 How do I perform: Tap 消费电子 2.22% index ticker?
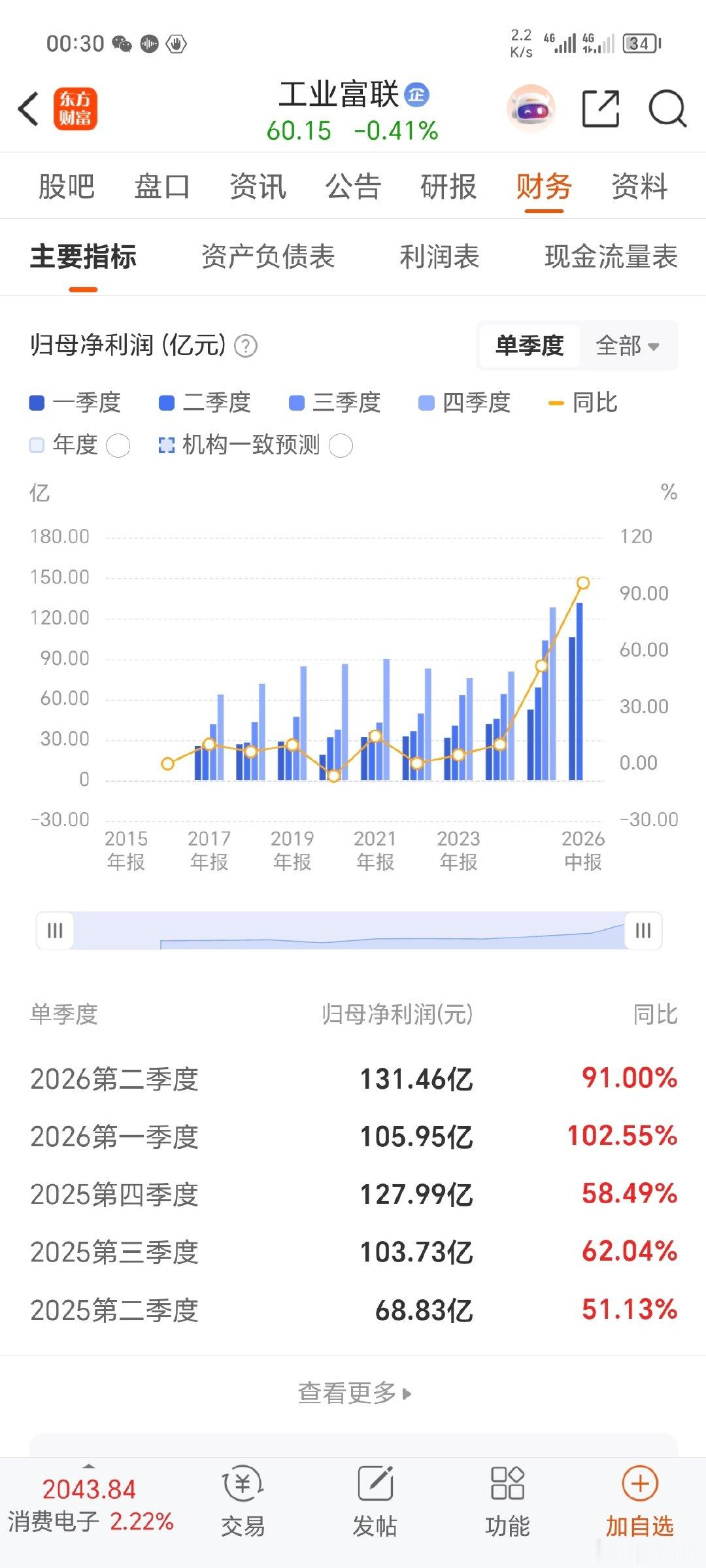(91, 1522)
